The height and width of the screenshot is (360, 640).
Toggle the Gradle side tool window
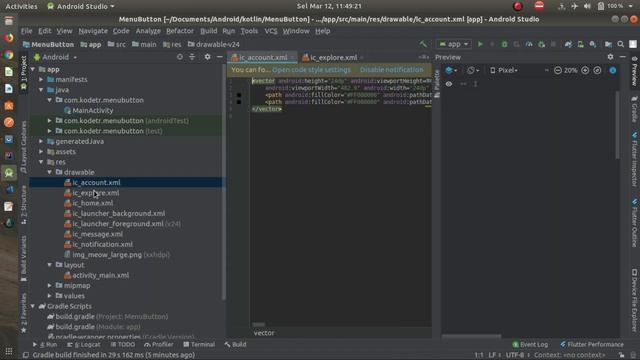[634, 109]
